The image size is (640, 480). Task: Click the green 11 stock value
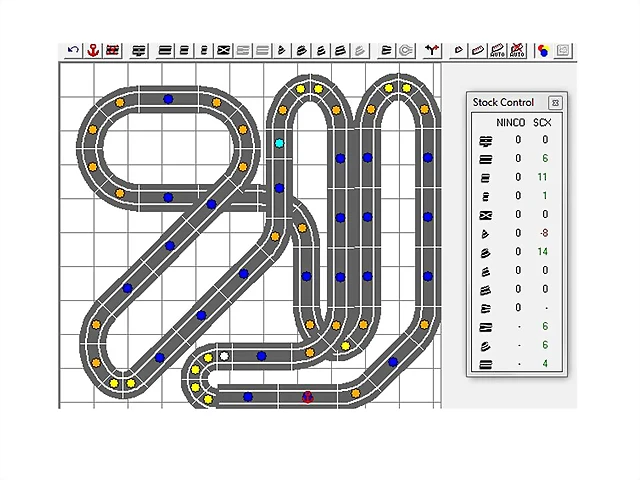coord(542,177)
